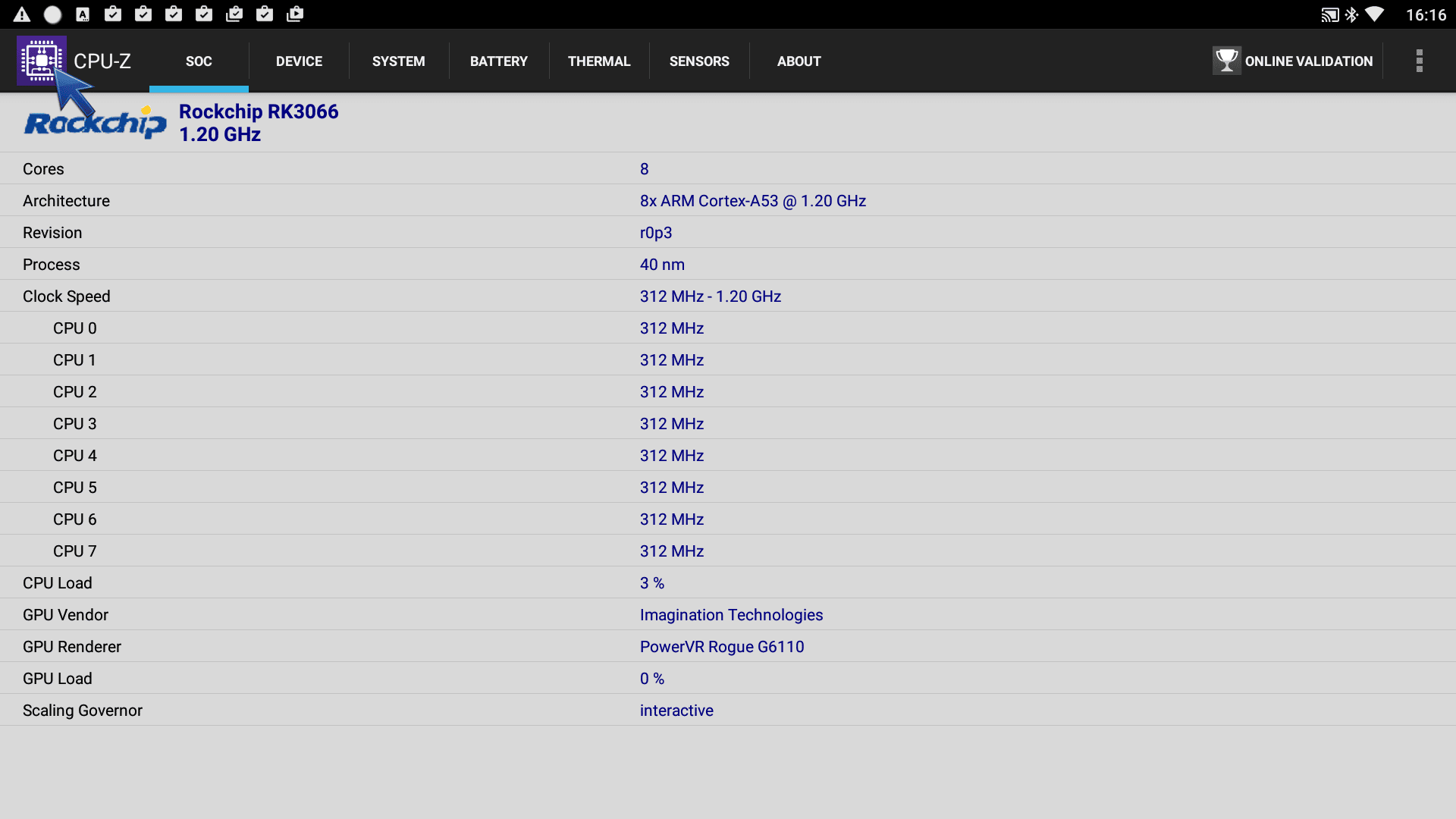The height and width of the screenshot is (819, 1456).
Task: Select the 'Clock Speed' label
Action: coord(66,297)
